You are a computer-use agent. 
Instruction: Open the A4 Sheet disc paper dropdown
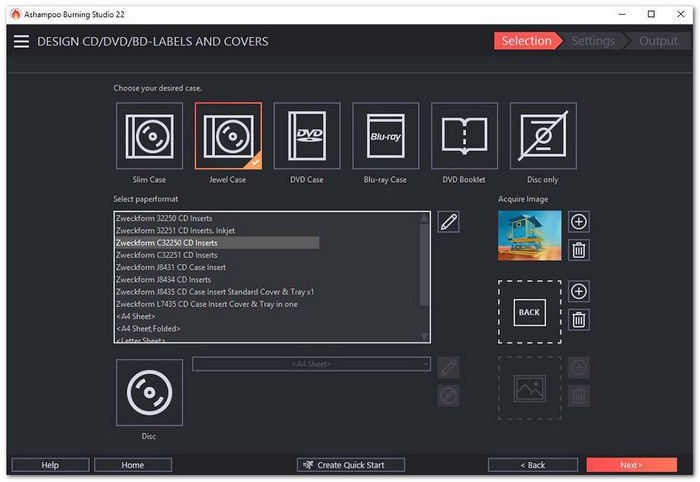(x=311, y=364)
